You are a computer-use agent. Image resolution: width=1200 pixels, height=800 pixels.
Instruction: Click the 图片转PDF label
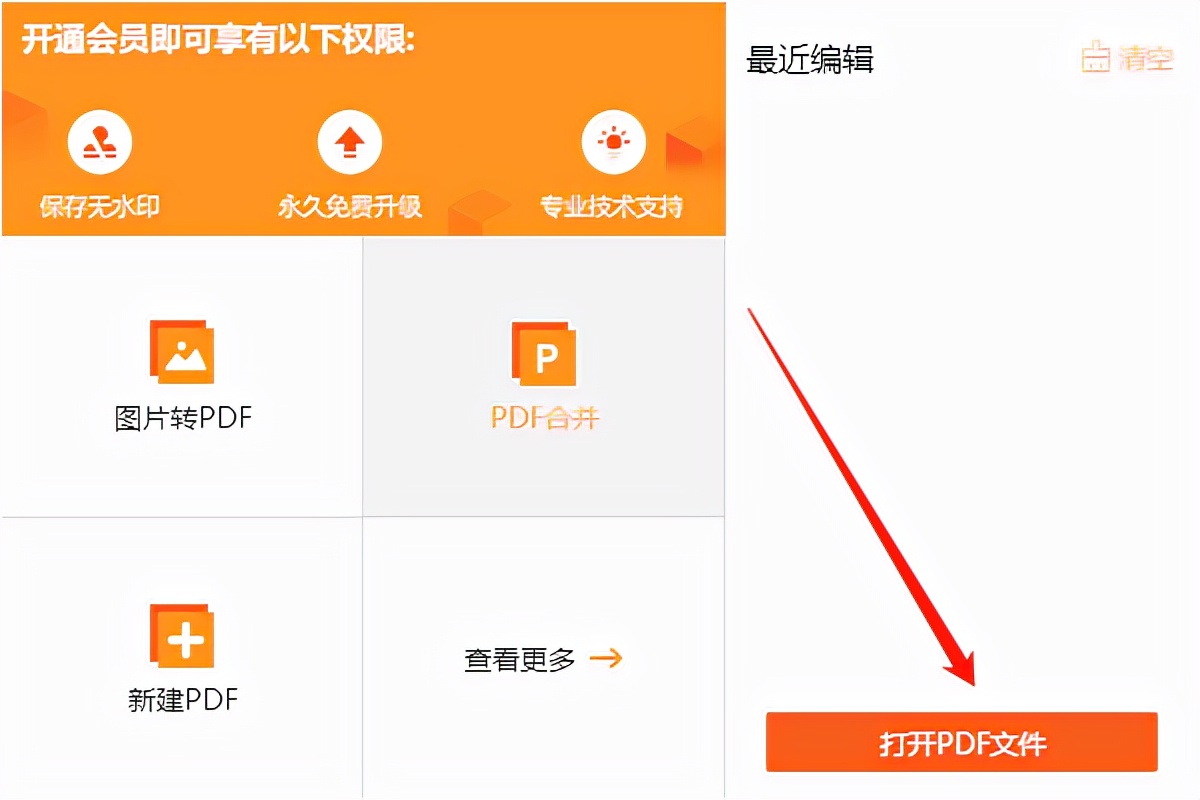click(183, 417)
